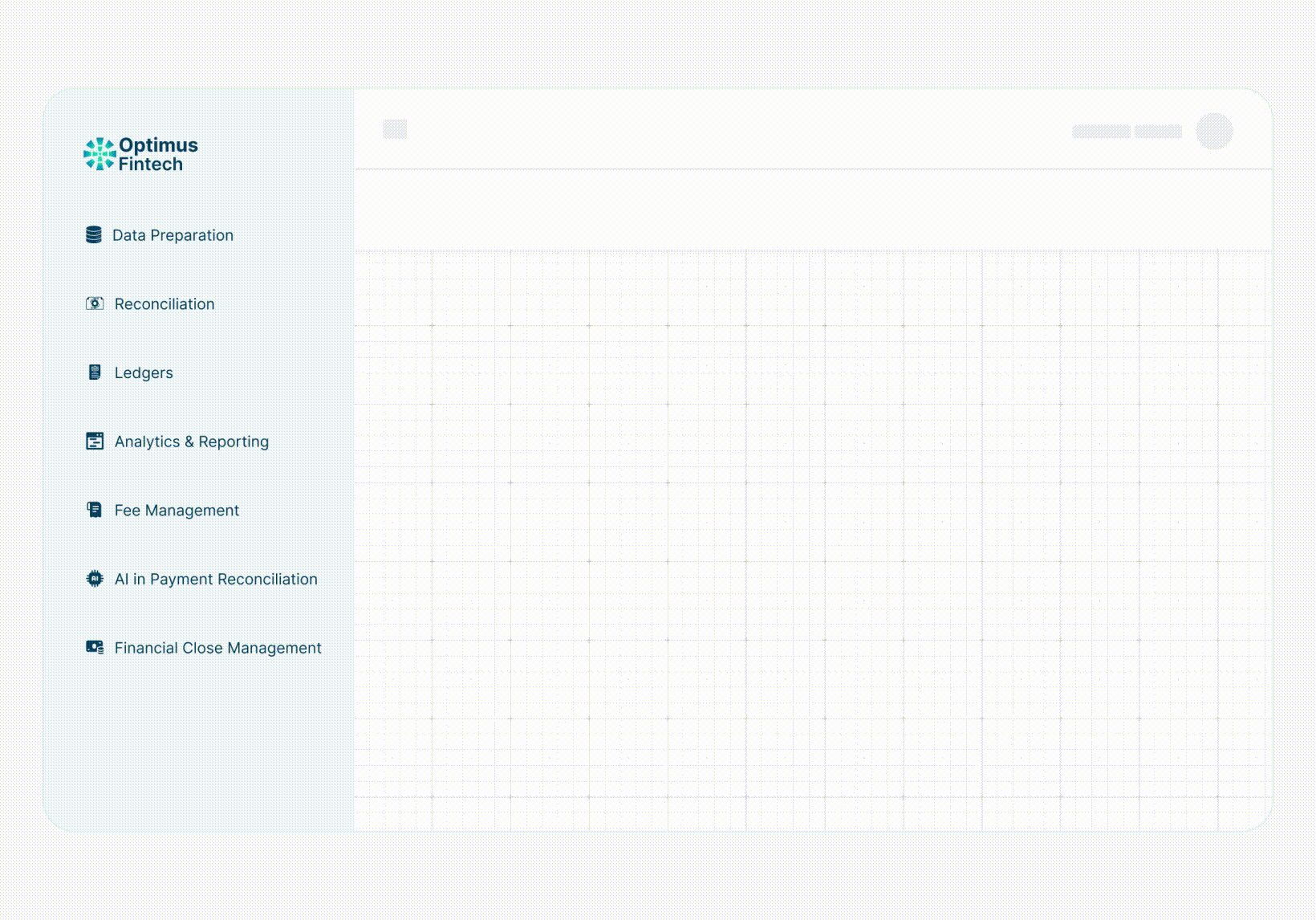1316x920 pixels.
Task: Click the Fee Management document icon
Action: coord(95,510)
